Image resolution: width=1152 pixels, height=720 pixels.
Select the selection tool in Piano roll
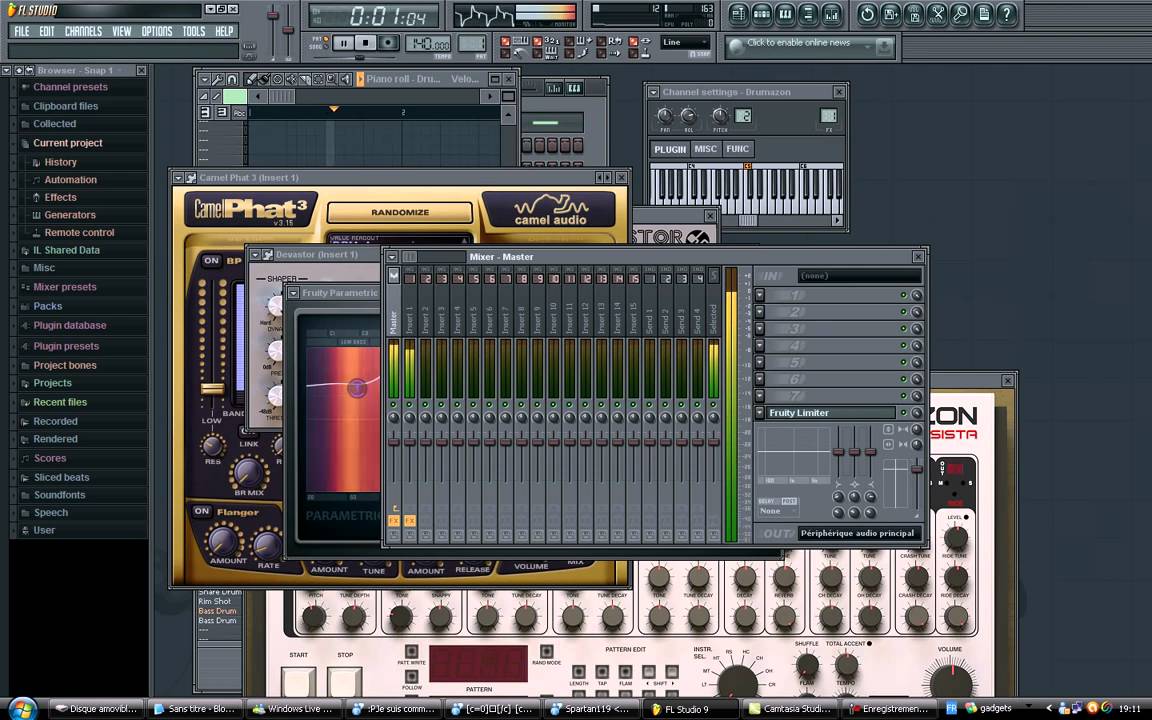[x=318, y=79]
